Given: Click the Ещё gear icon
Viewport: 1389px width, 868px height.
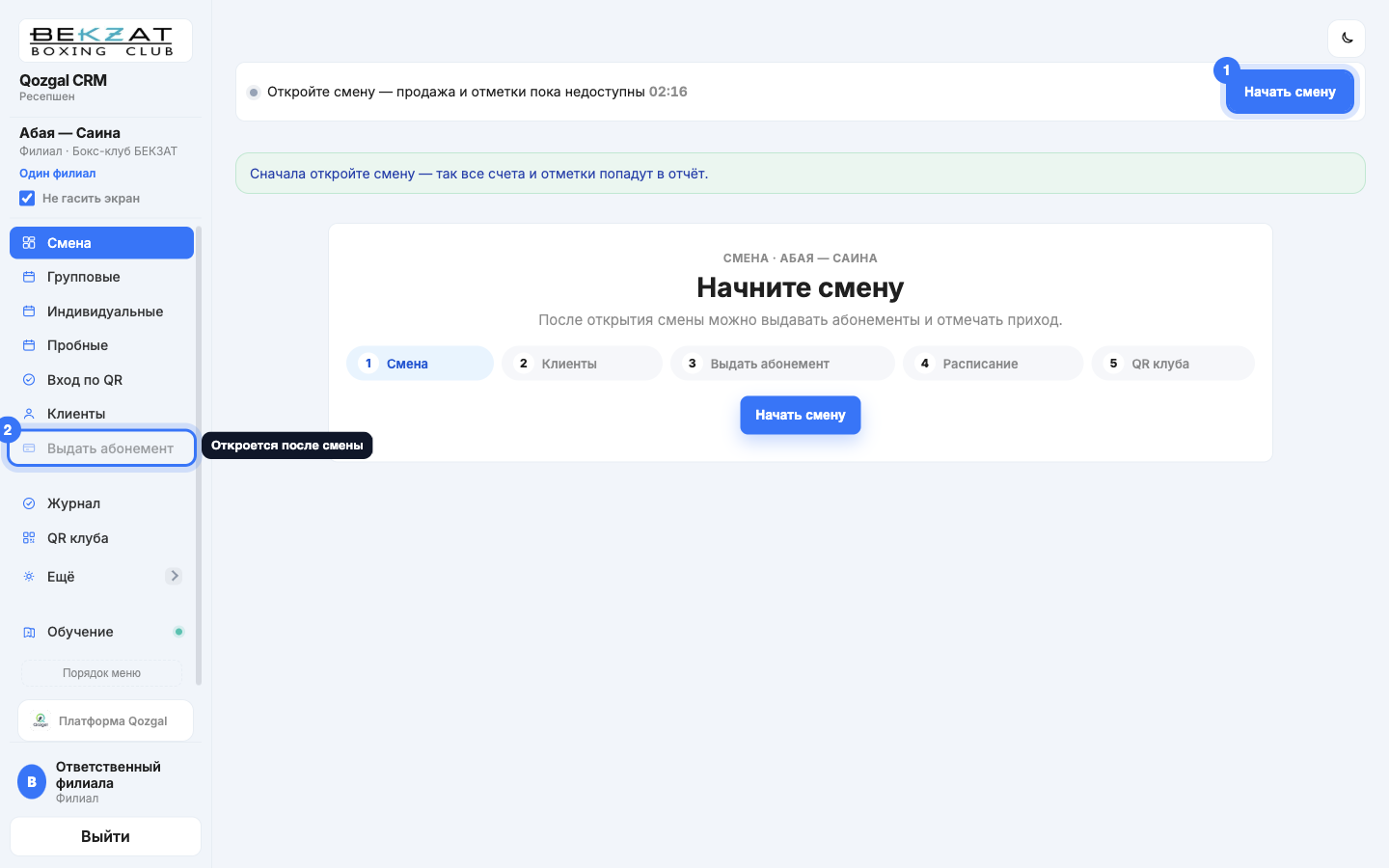Looking at the screenshot, I should 29,577.
